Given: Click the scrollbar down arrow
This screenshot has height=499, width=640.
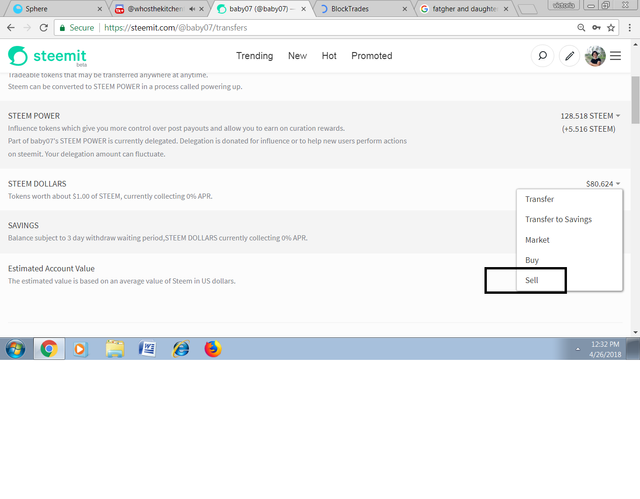Looking at the screenshot, I should (636, 332).
